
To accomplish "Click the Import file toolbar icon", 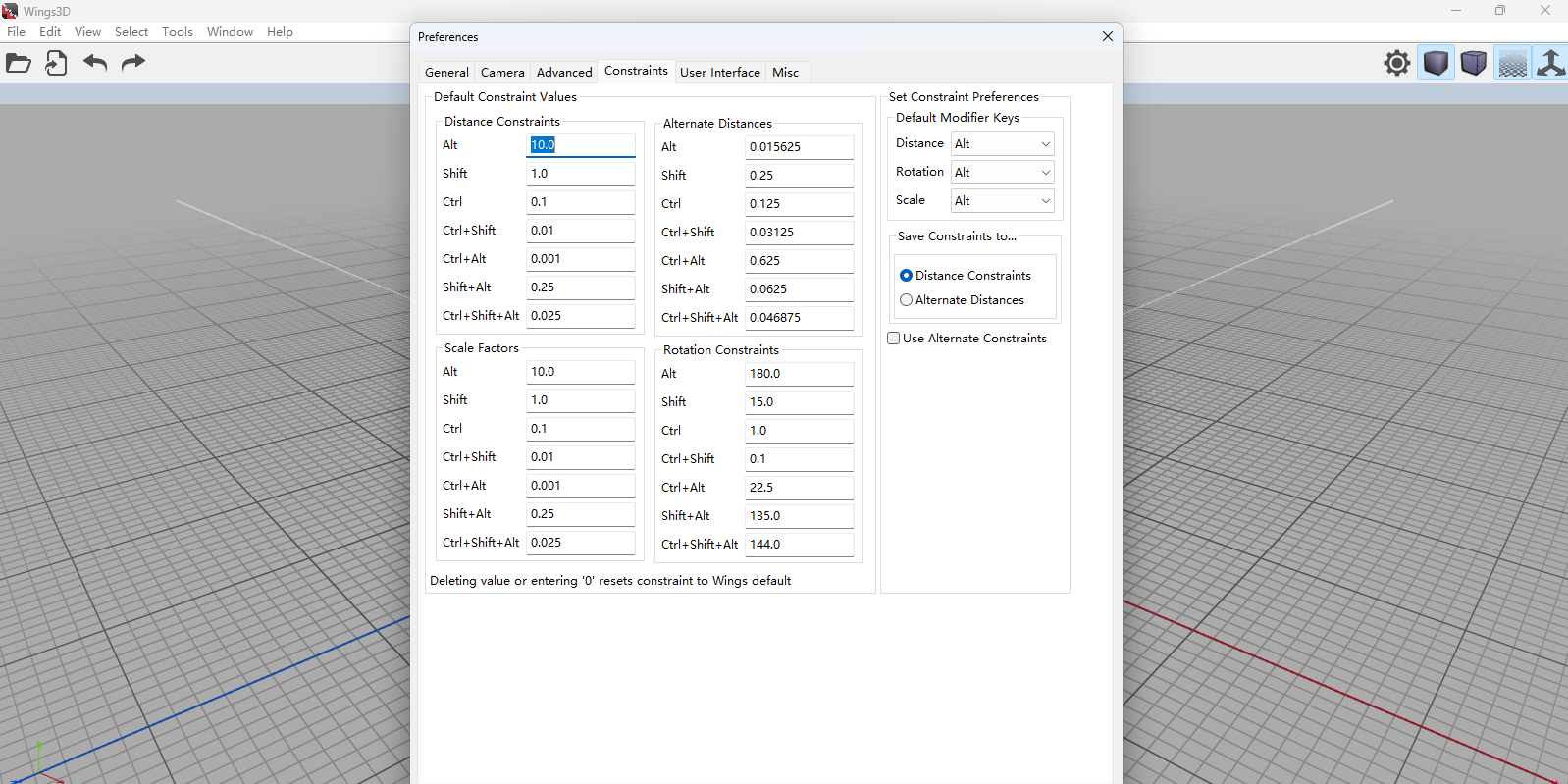I will pyautogui.click(x=56, y=64).
